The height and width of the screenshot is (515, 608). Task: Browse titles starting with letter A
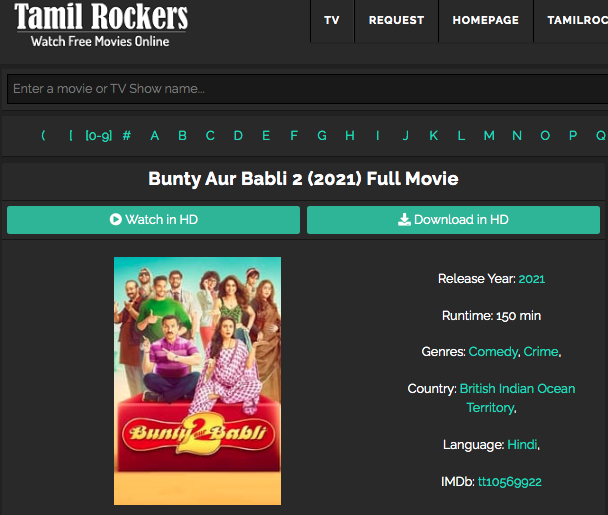point(154,136)
